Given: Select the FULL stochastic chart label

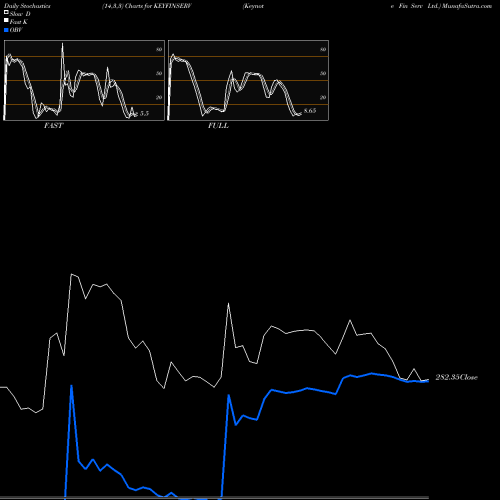Looking at the screenshot, I should click(x=218, y=126).
